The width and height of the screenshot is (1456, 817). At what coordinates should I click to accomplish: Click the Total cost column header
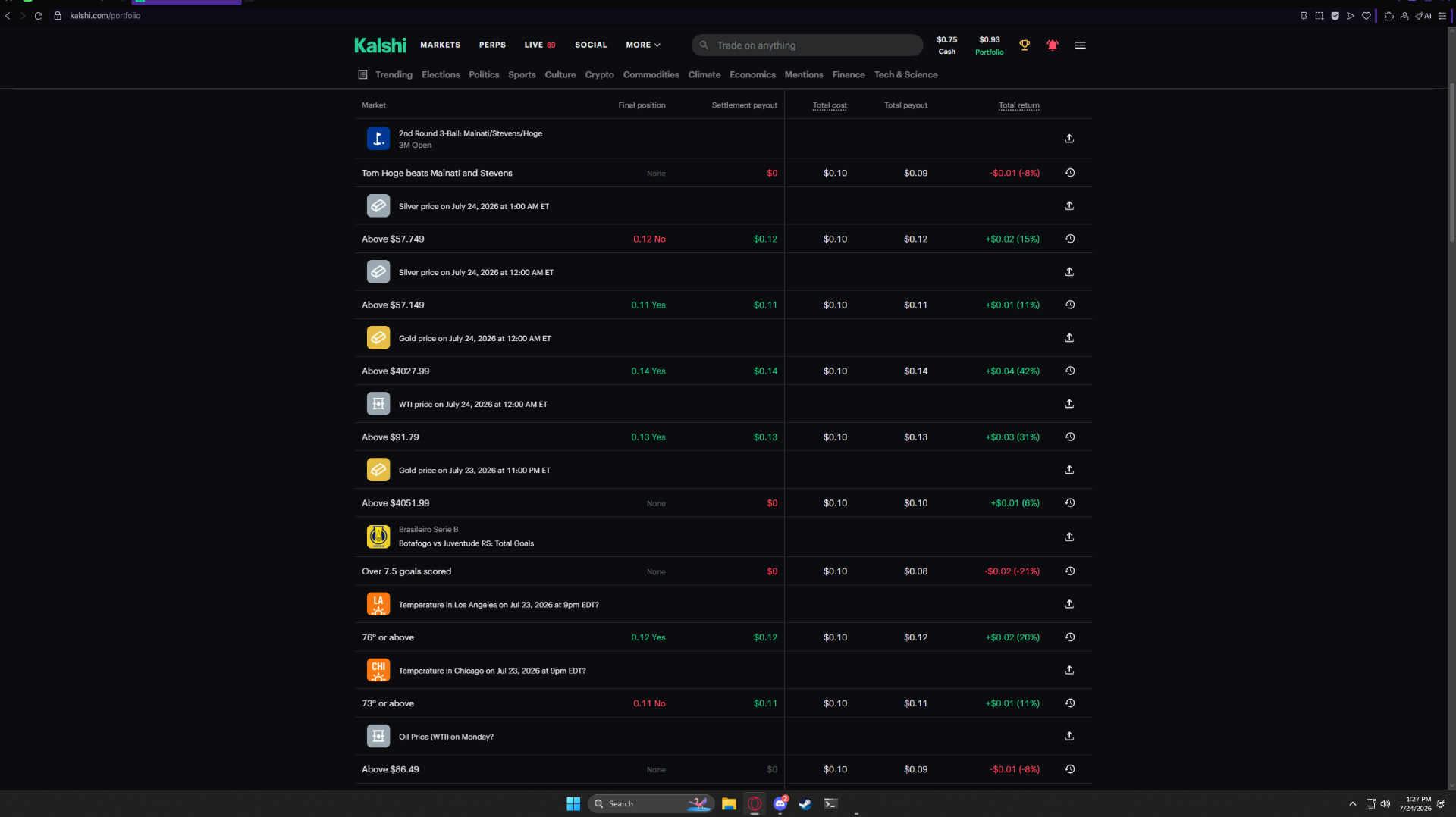click(x=830, y=105)
